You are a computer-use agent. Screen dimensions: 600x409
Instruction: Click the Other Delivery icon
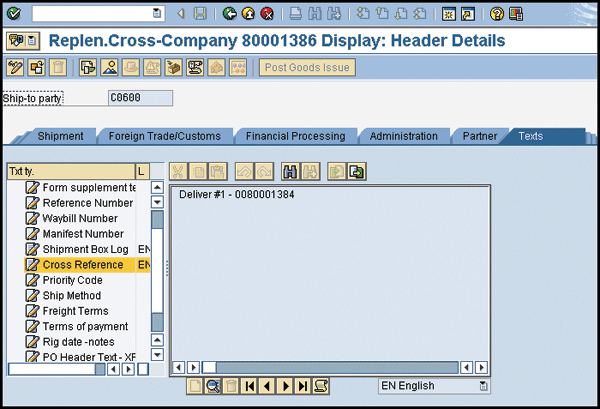(x=37, y=67)
